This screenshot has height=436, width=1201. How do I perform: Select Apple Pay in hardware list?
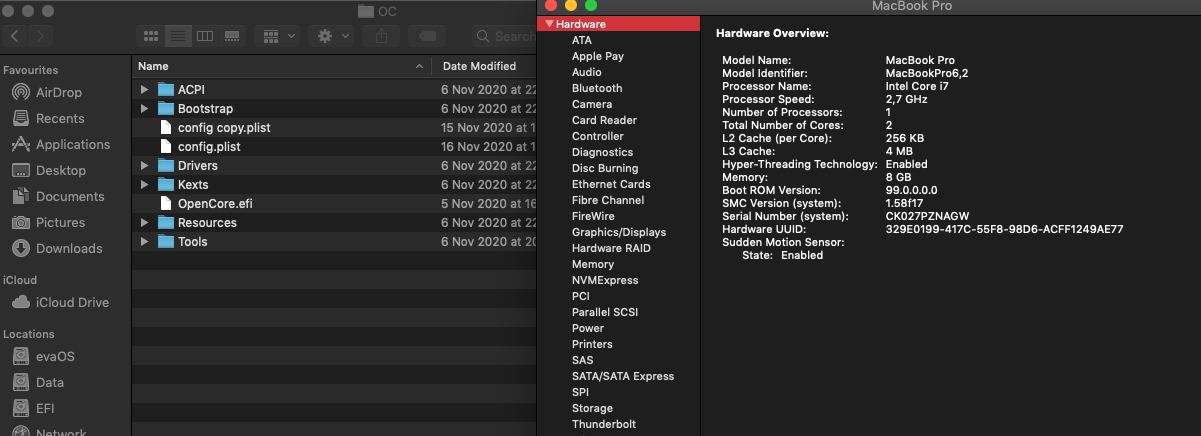click(x=598, y=56)
